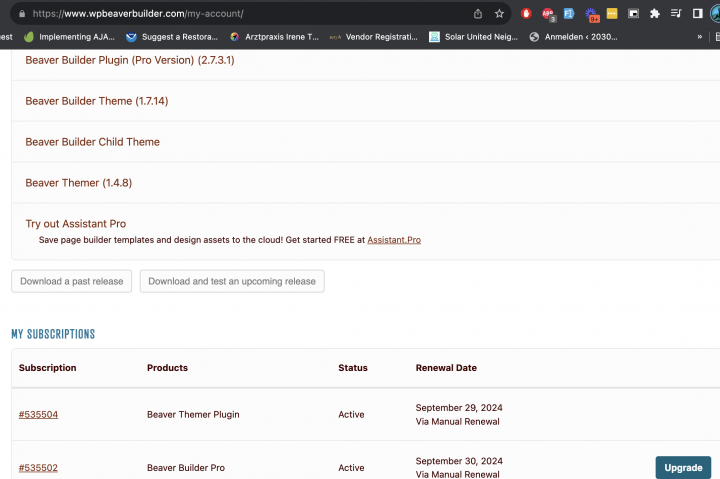
Task: Click the URL address bar field
Action: [250, 14]
